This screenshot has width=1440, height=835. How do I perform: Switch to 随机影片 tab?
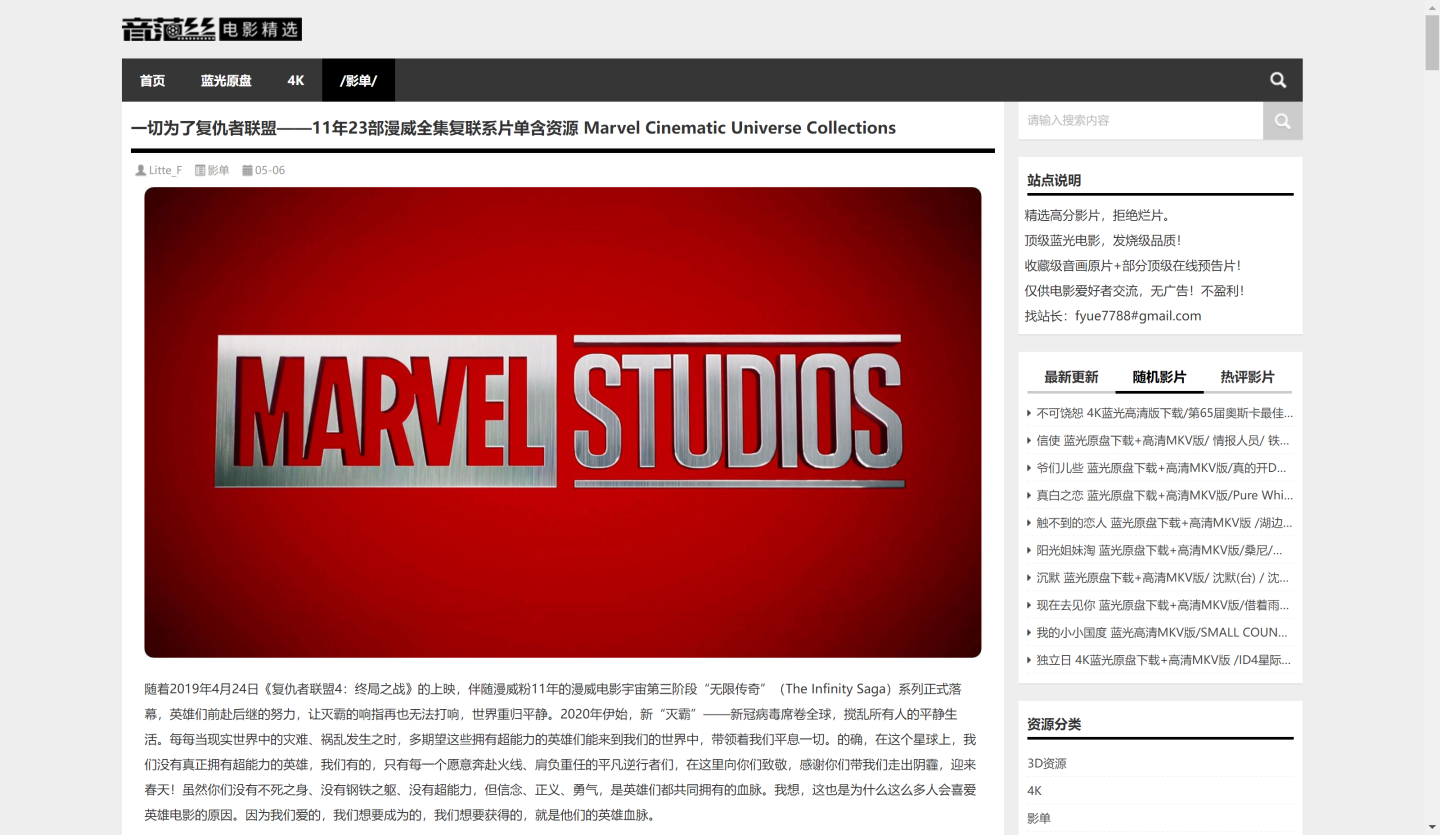pyautogui.click(x=1159, y=377)
